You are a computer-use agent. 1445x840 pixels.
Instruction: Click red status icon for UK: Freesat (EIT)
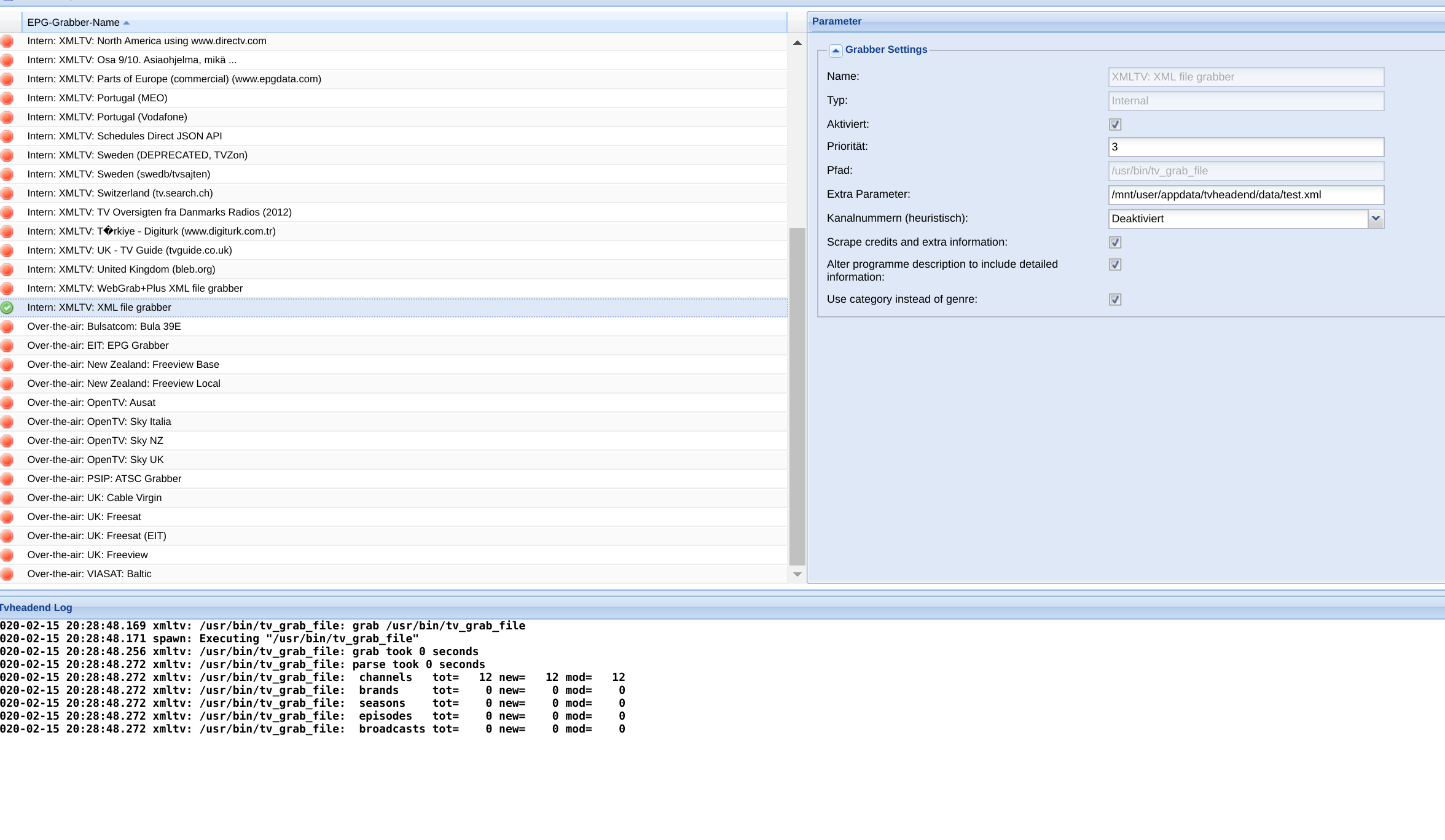pyautogui.click(x=7, y=536)
